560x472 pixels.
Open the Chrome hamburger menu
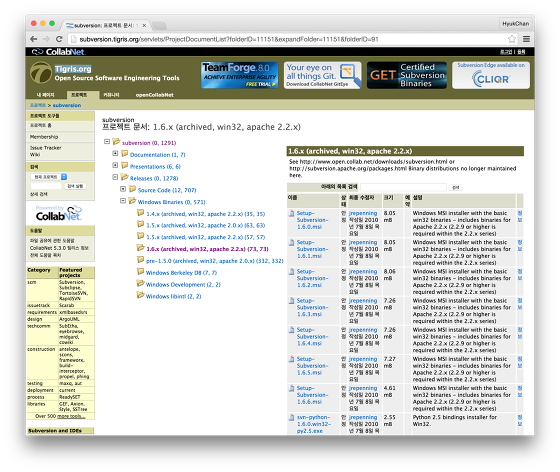(526, 39)
